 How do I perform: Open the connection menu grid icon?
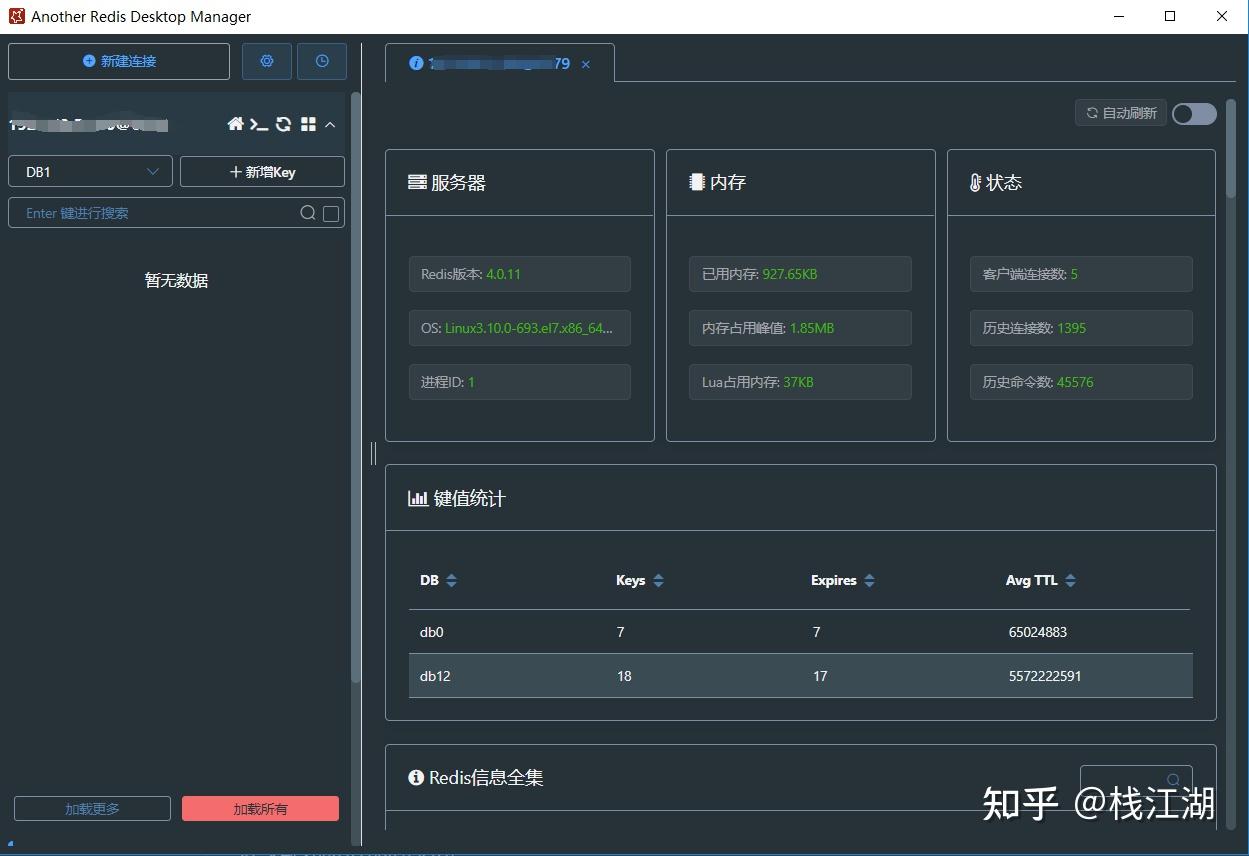pyautogui.click(x=308, y=124)
